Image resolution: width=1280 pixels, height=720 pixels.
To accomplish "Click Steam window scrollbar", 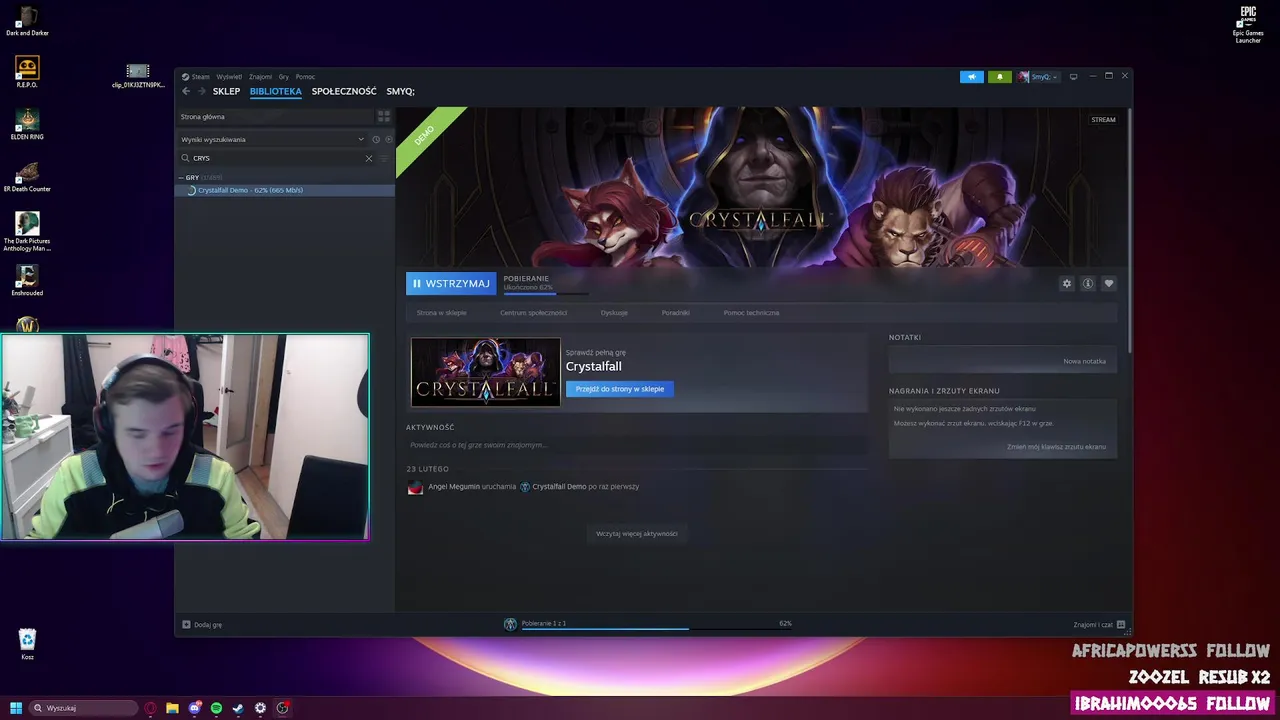I will tap(1129, 230).
